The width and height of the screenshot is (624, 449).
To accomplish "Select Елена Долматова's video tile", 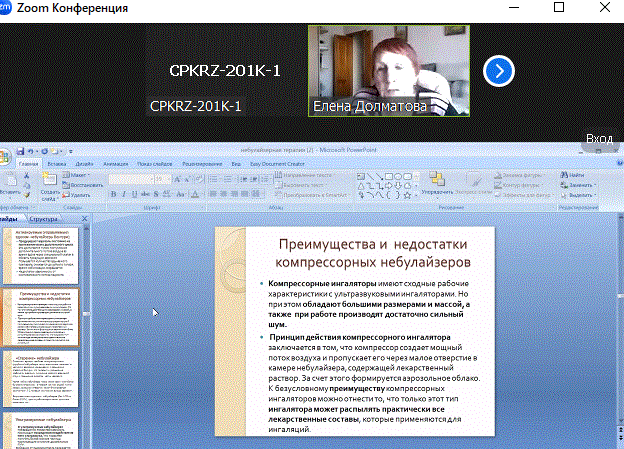I will 389,71.
